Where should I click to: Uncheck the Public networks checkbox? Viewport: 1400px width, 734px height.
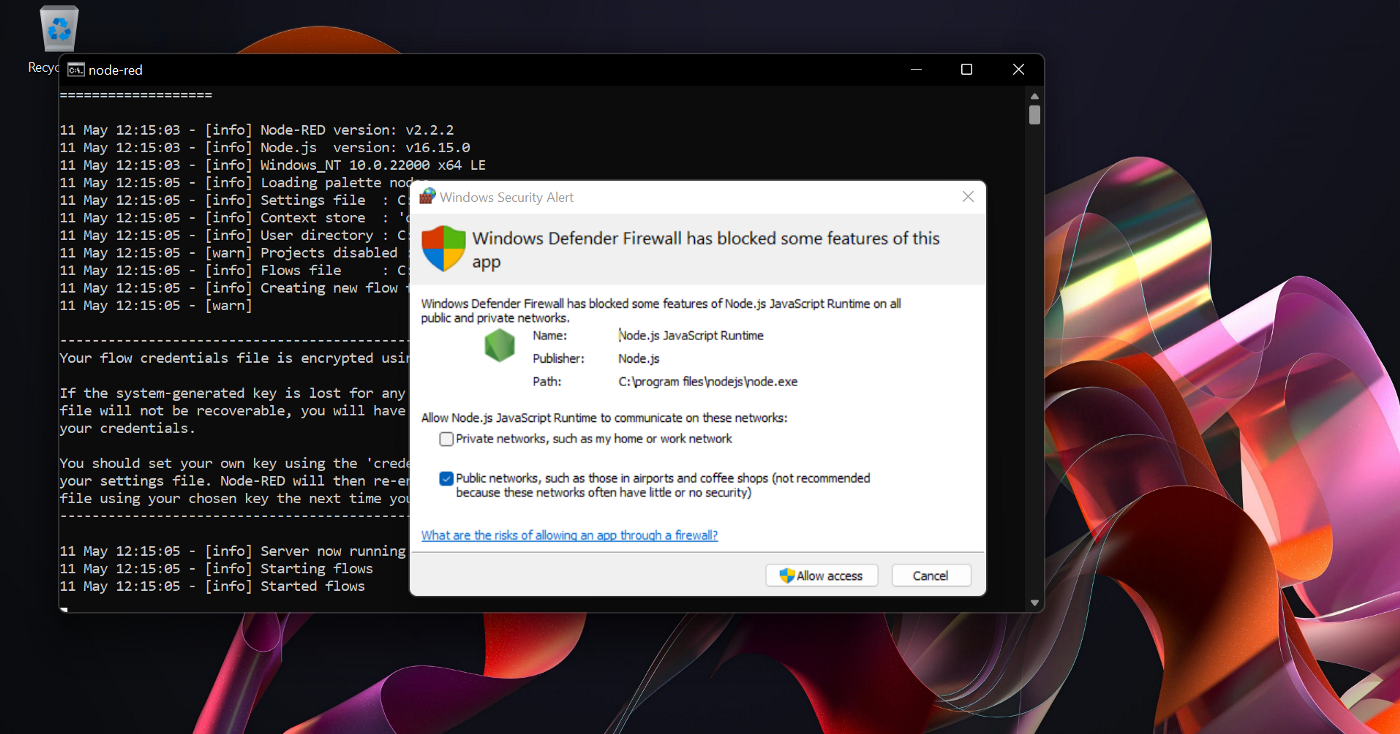tap(447, 479)
